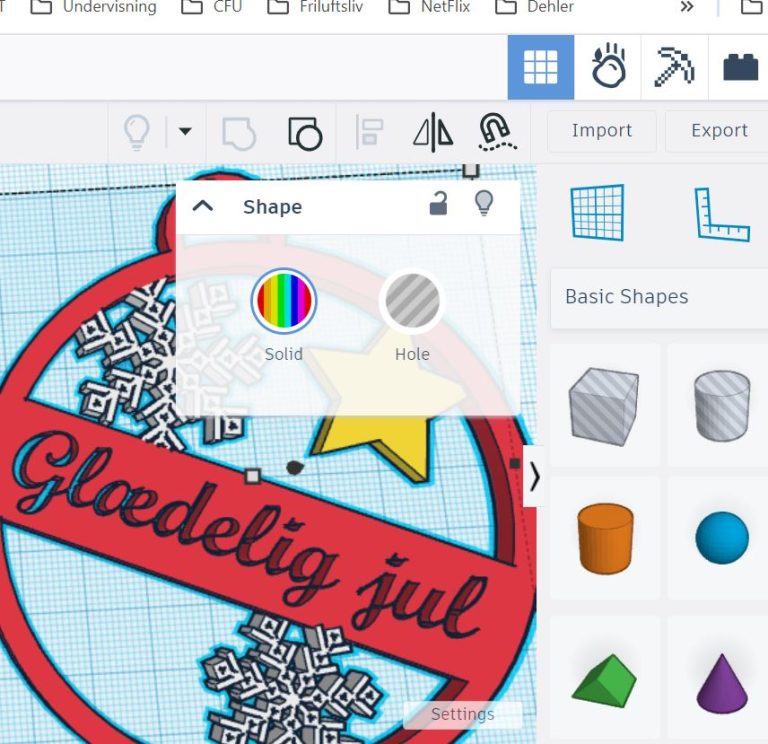
Task: Collapse the Shape panel chevron
Action: 203,207
